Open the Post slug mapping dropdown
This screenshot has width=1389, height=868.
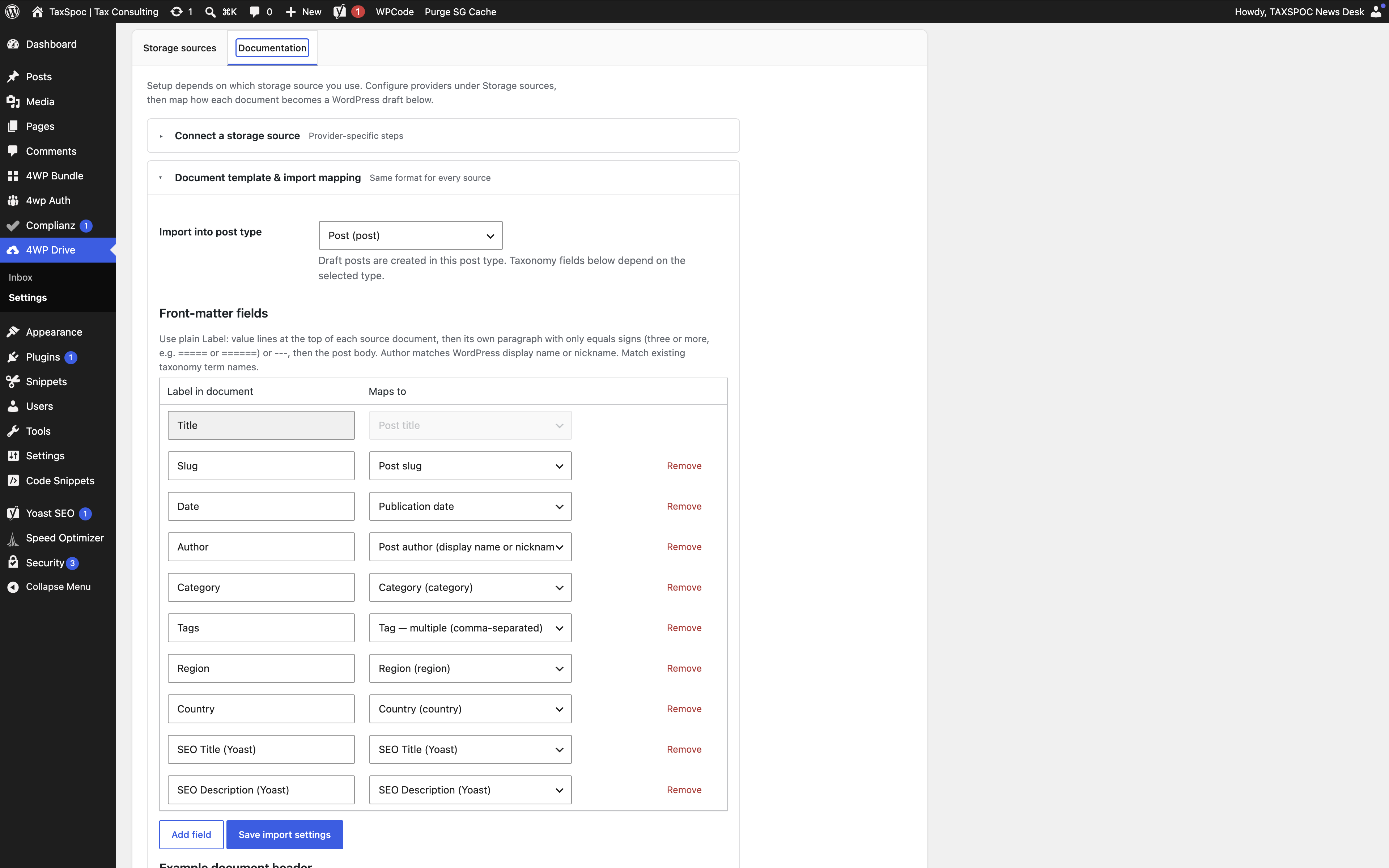(470, 465)
